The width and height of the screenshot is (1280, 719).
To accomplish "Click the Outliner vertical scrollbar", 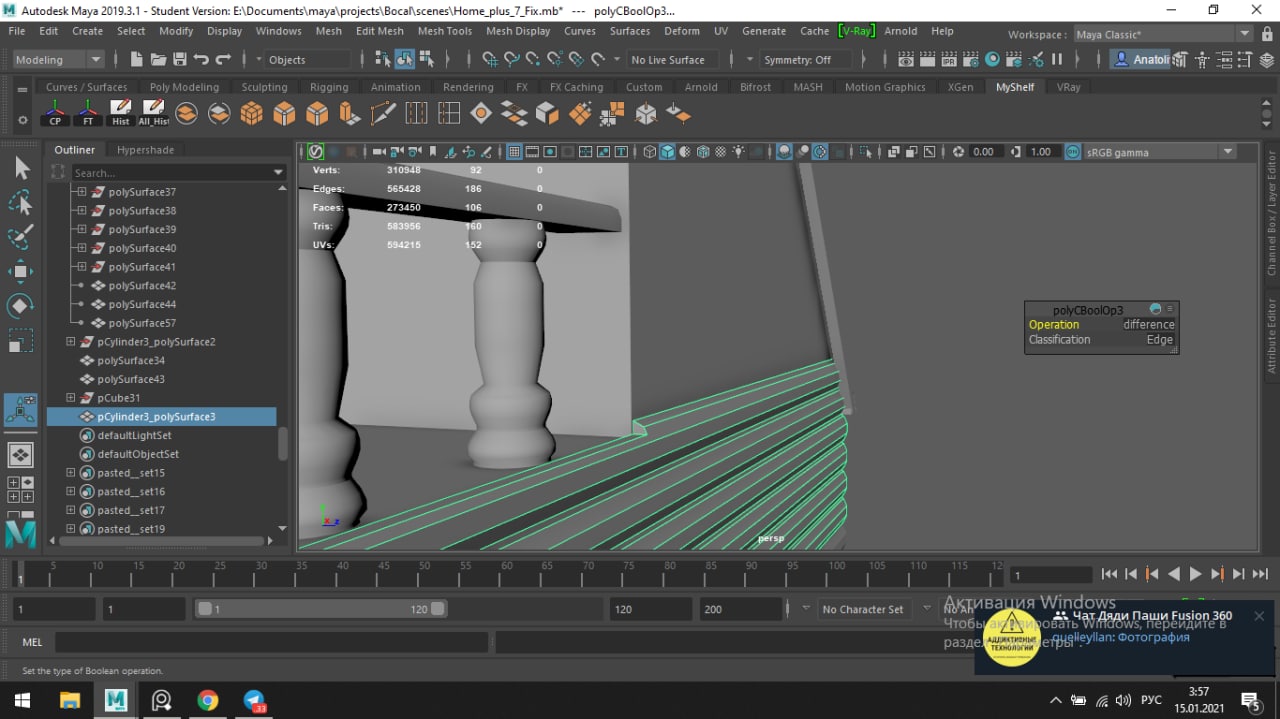I will click(x=283, y=443).
